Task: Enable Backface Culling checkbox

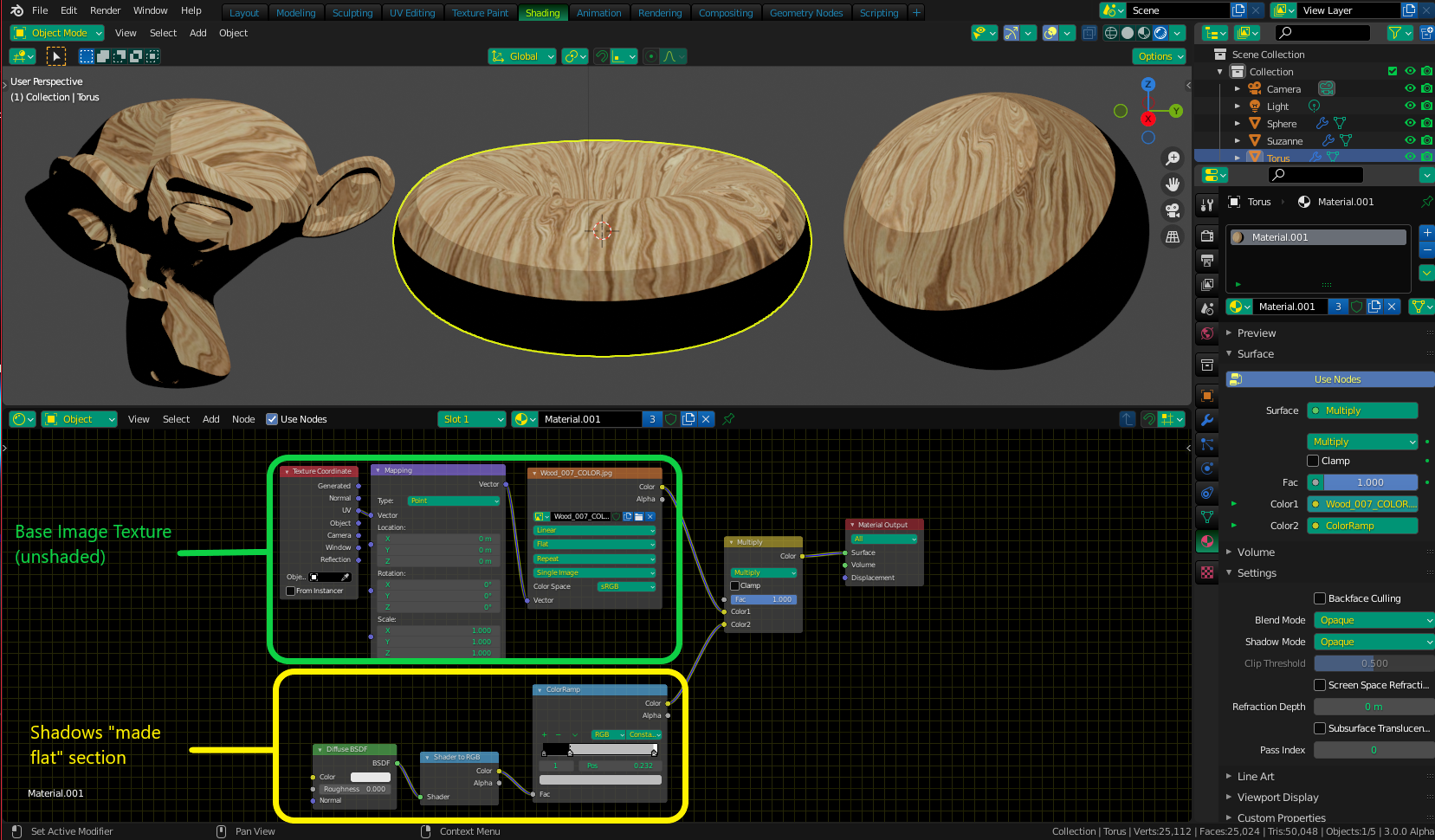Action: click(x=1320, y=598)
